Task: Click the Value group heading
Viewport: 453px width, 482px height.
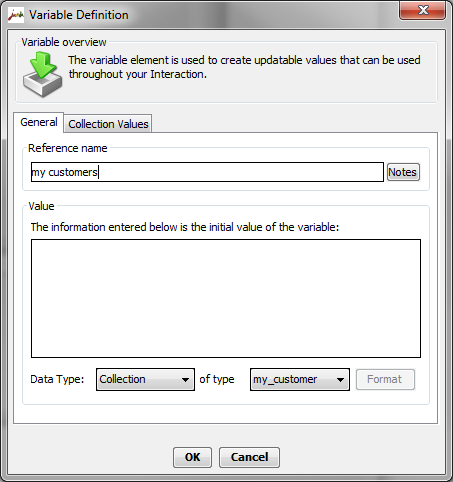Action: 41,206
